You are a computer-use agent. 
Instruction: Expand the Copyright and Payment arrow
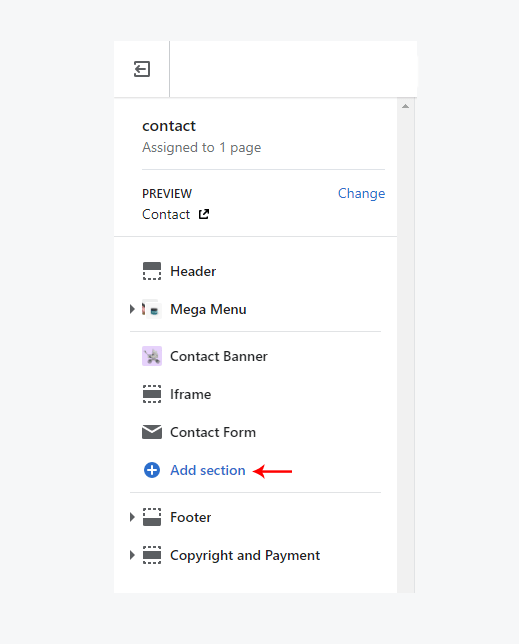[132, 555]
